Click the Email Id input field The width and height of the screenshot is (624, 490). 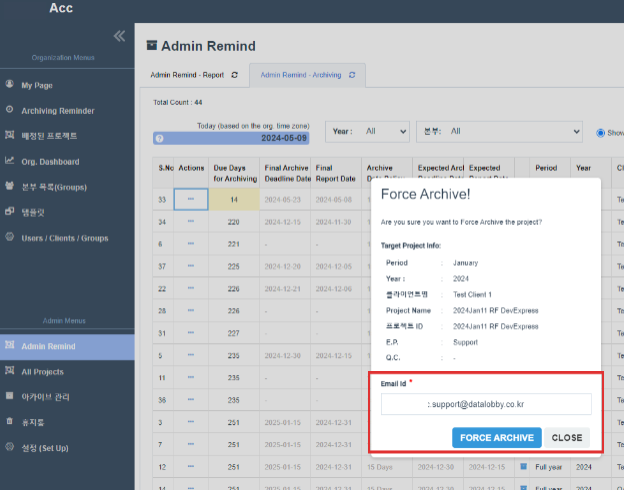click(x=486, y=404)
